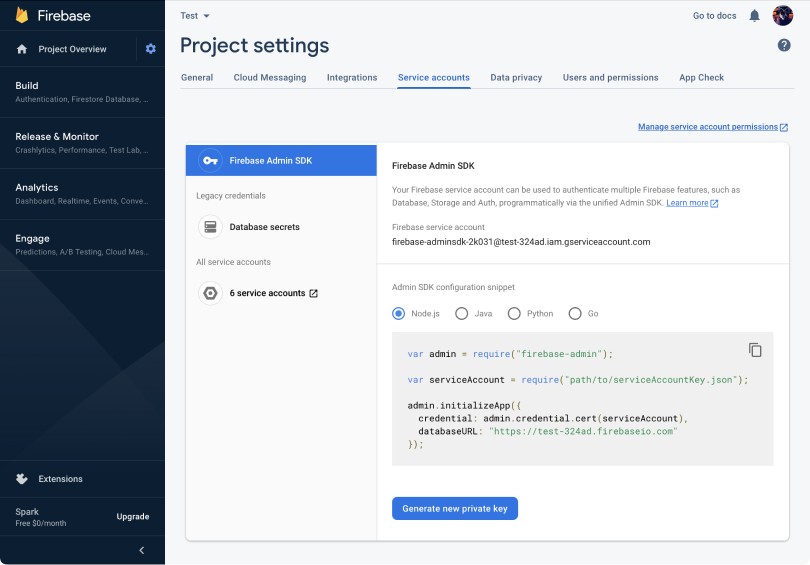The image size is (810, 565).
Task: Select Firebase Admin SDK list item
Action: click(x=281, y=161)
